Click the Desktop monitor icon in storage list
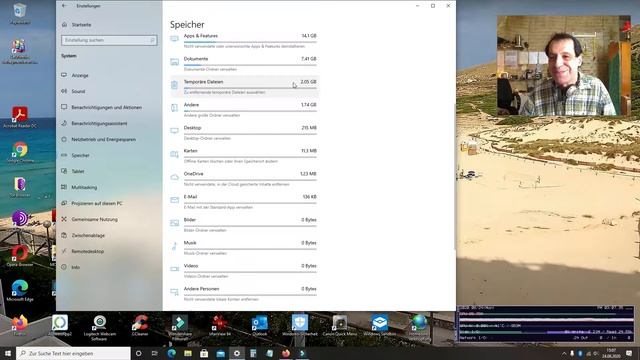 (x=175, y=131)
